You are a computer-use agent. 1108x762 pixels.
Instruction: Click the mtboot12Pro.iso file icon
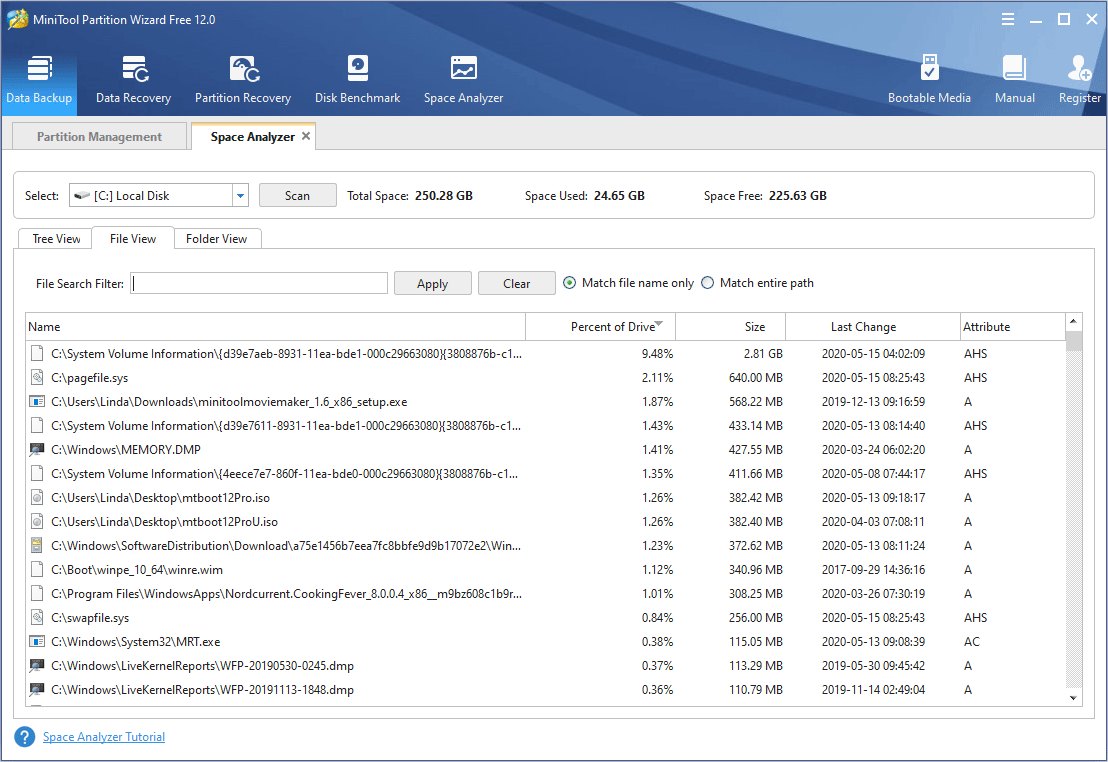coord(37,498)
